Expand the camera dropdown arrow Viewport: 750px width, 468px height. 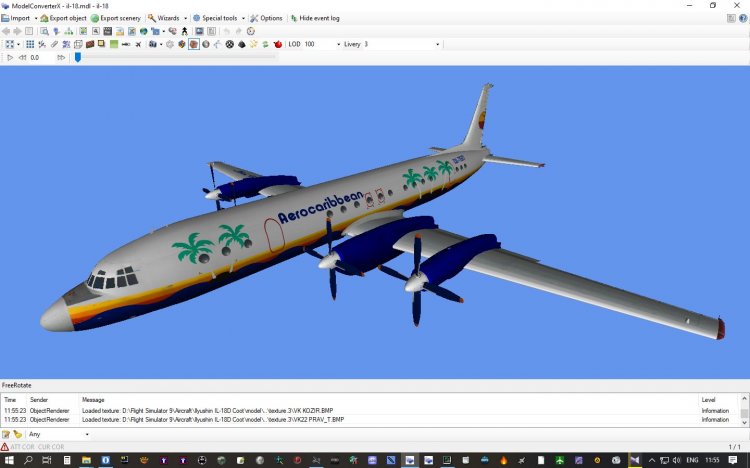pos(161,44)
